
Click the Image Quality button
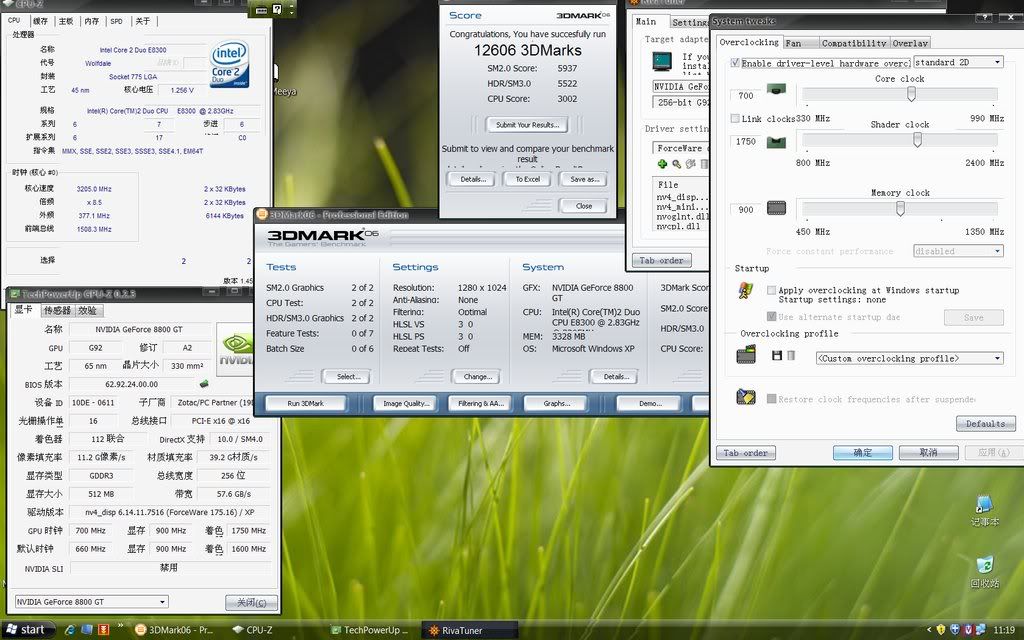pyautogui.click(x=406, y=403)
